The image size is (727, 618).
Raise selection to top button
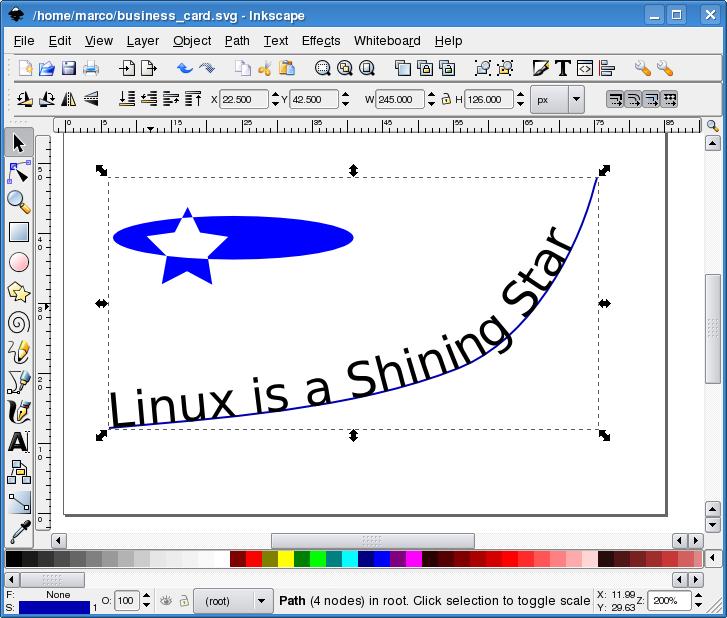[193, 99]
